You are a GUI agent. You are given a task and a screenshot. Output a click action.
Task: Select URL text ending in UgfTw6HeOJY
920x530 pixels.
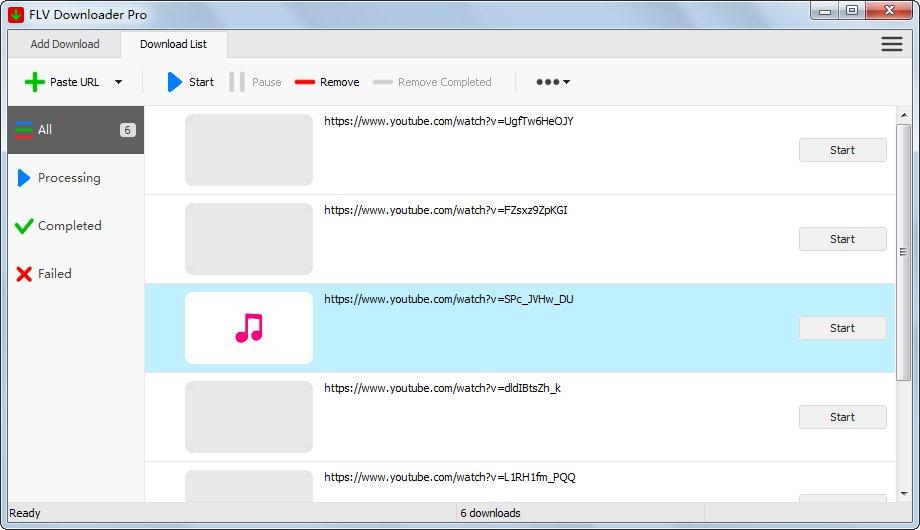point(449,121)
